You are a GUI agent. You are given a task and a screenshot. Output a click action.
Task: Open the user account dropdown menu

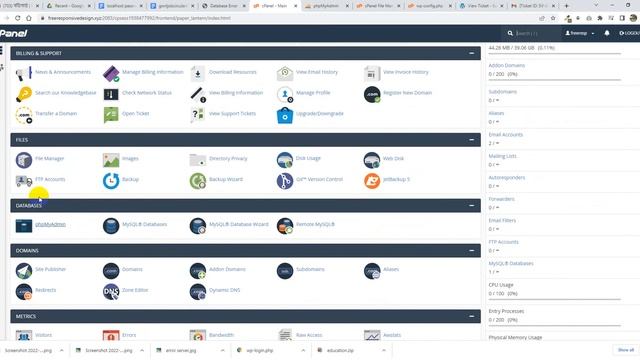(x=580, y=33)
